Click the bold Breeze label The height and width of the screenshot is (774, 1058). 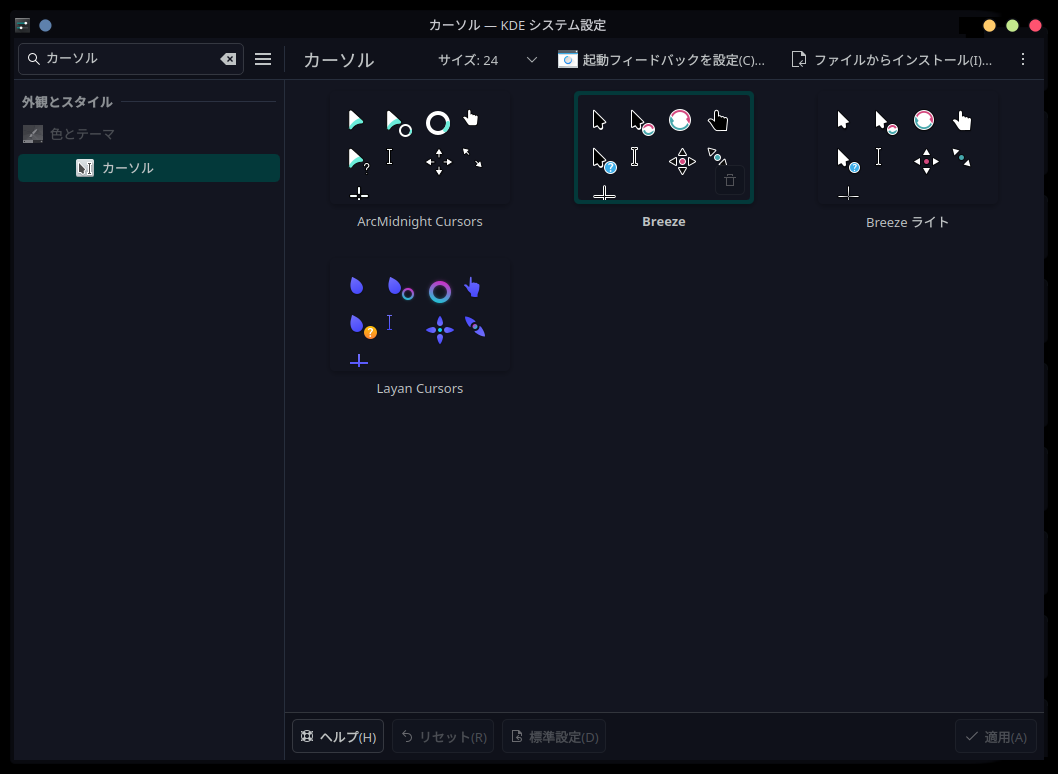(x=664, y=221)
